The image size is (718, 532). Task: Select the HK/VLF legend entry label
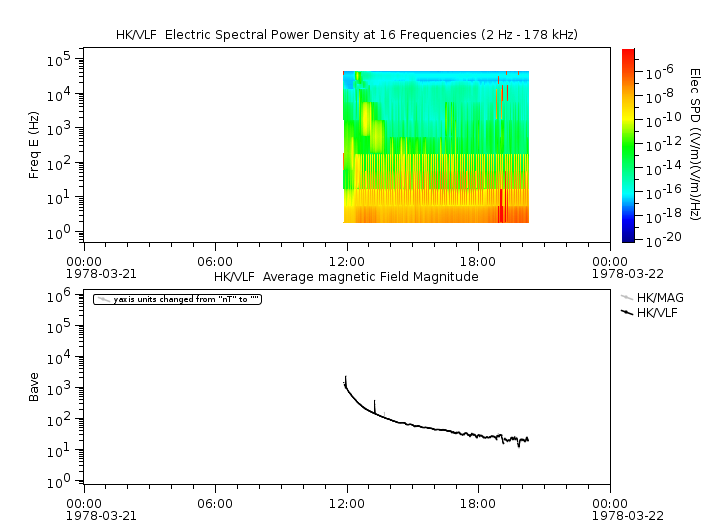660,312
